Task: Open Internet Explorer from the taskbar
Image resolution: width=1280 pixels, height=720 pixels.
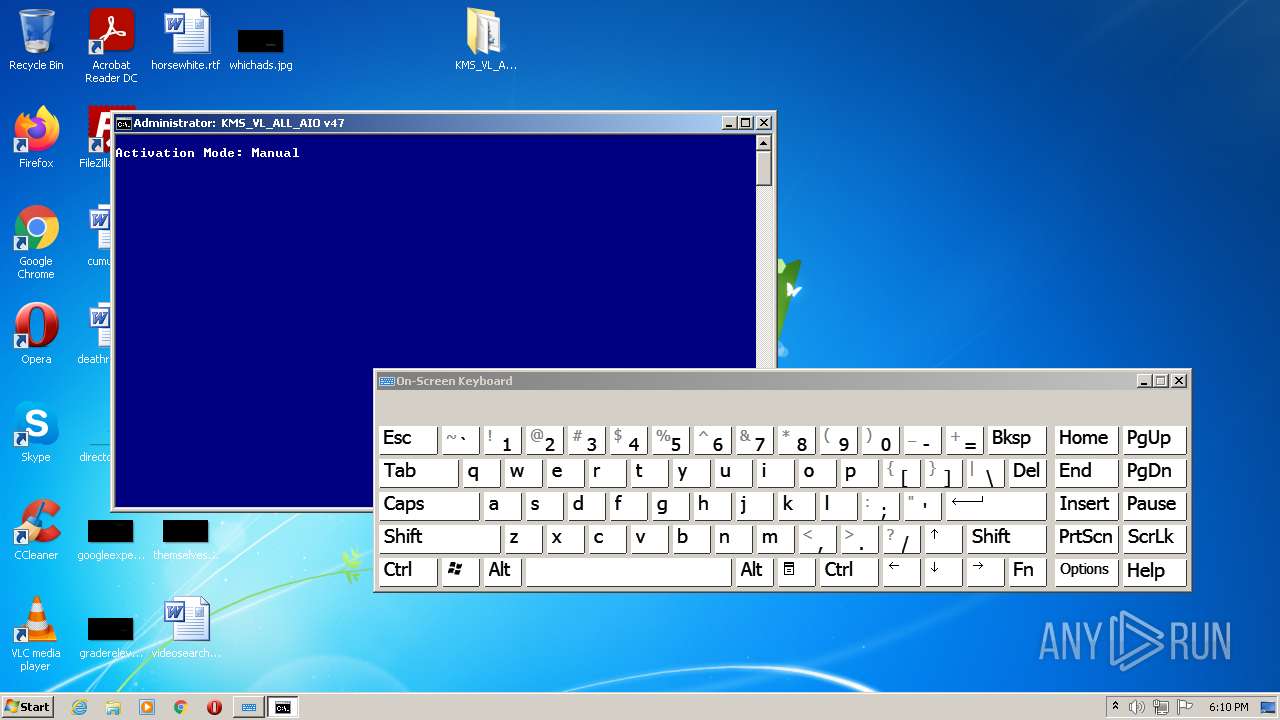Action: point(80,707)
